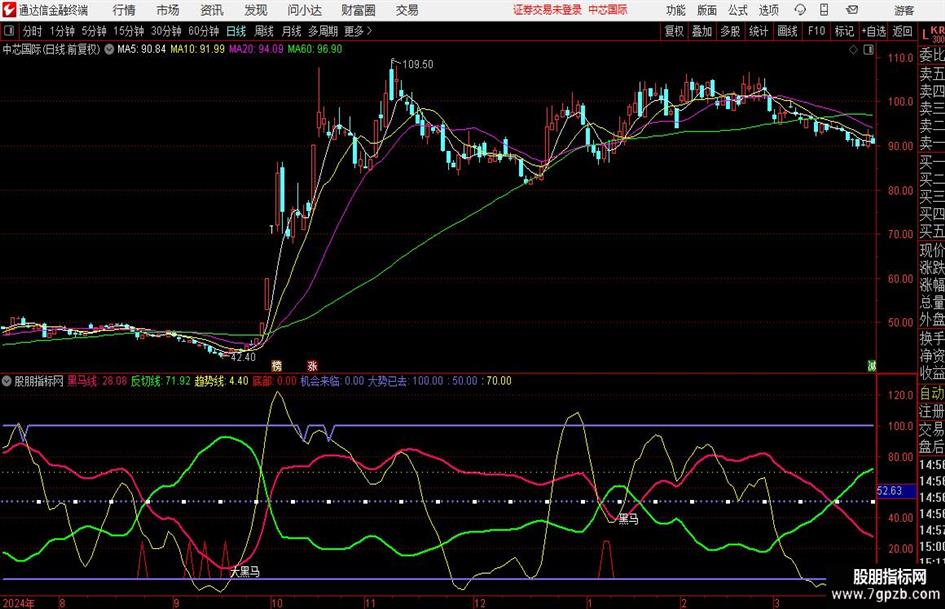This screenshot has height=609, width=945.
Task: Open the 问小达 menu
Action: click(x=304, y=10)
